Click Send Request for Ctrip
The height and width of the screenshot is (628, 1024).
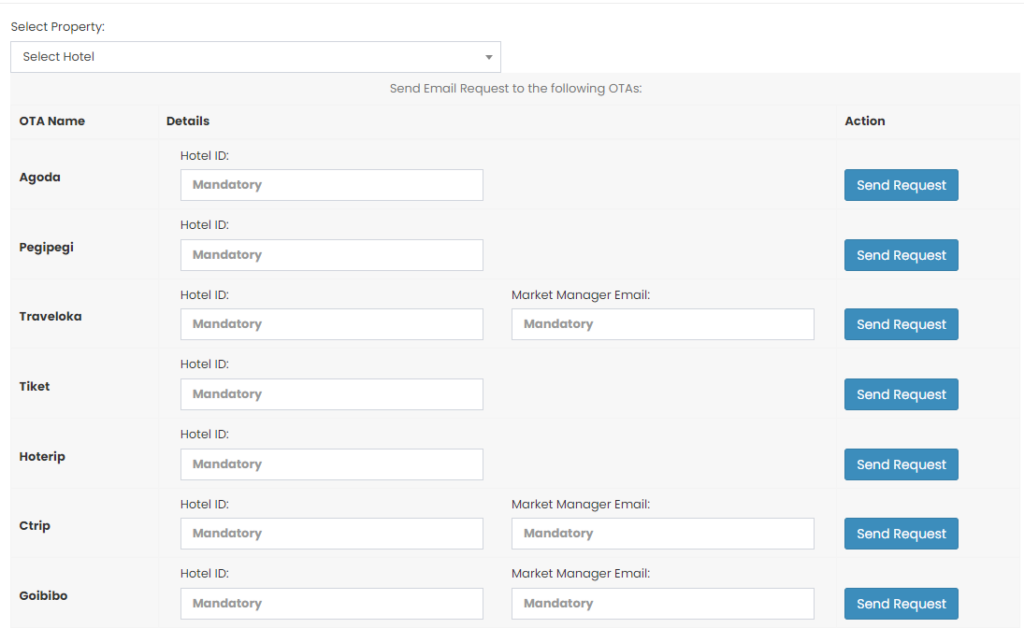901,534
